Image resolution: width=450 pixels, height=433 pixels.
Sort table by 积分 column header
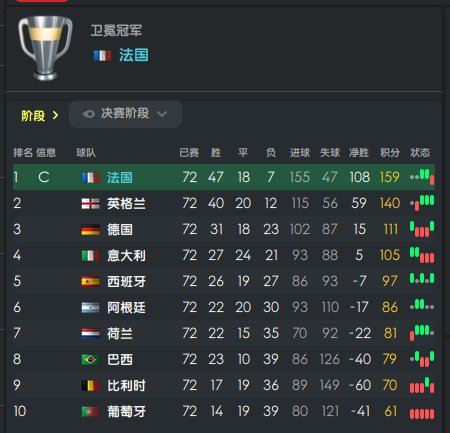[390, 153]
